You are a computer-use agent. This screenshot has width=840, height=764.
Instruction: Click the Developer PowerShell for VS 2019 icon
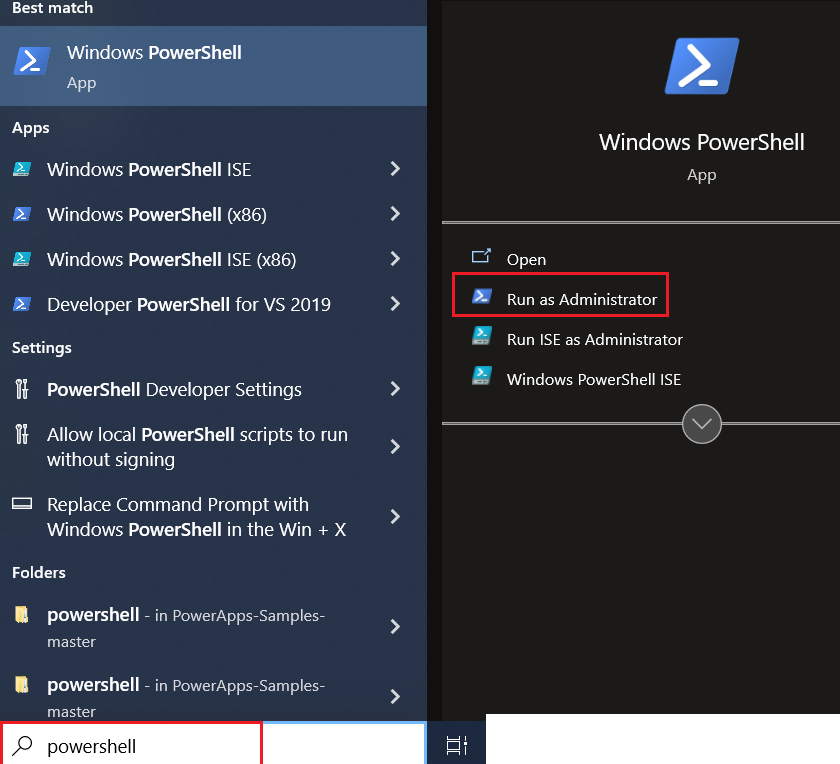point(21,304)
